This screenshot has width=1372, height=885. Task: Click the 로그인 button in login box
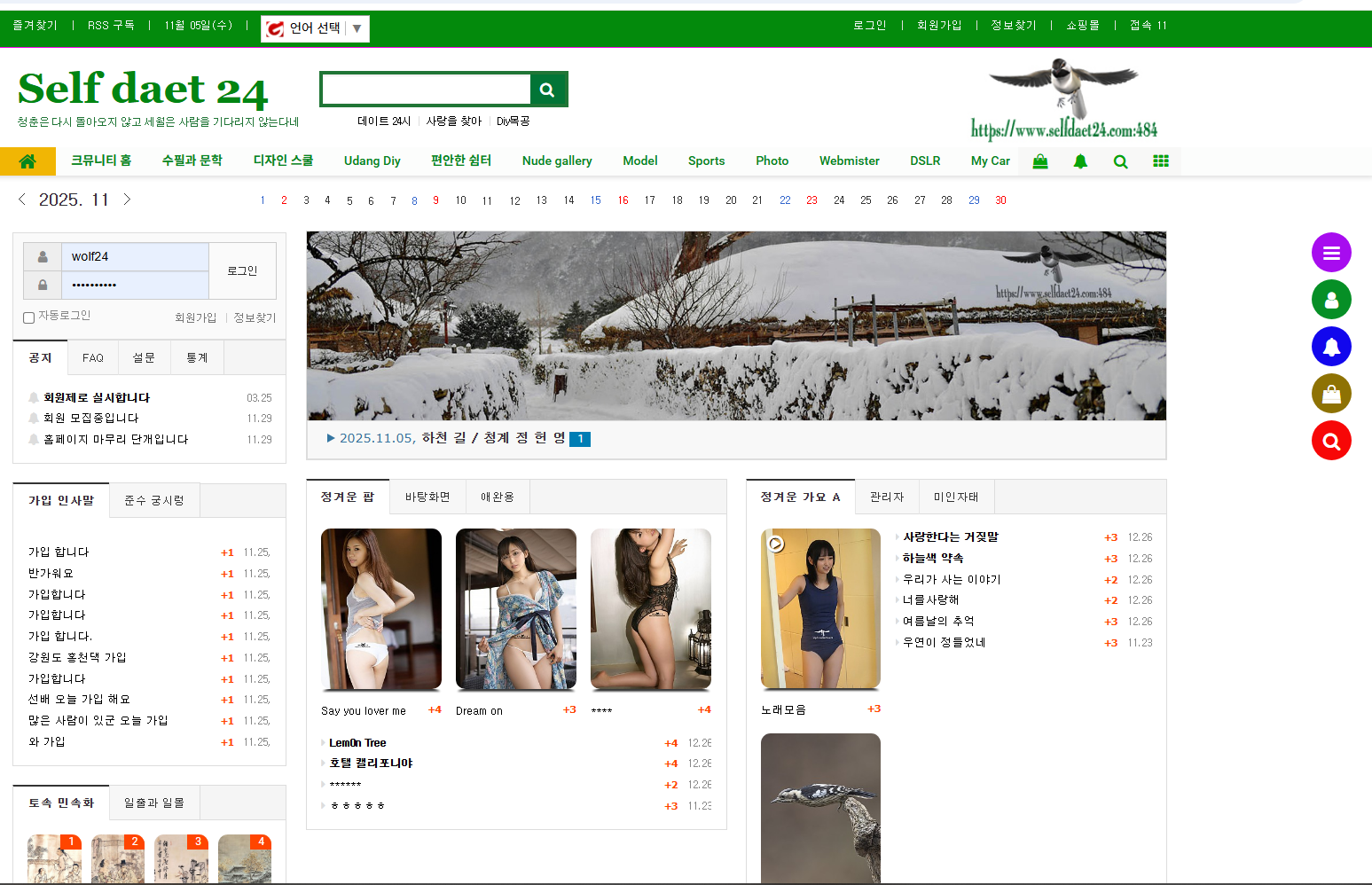point(242,270)
